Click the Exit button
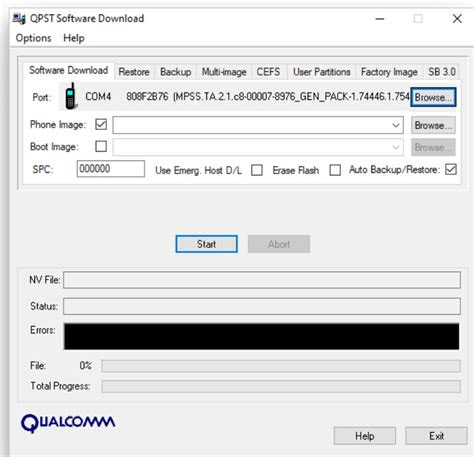474x457 pixels. [x=436, y=436]
